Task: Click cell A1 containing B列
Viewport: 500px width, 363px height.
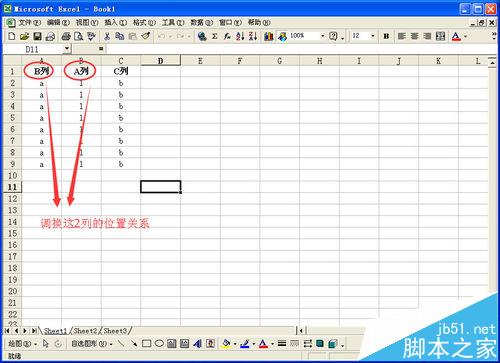Action: (x=41, y=71)
